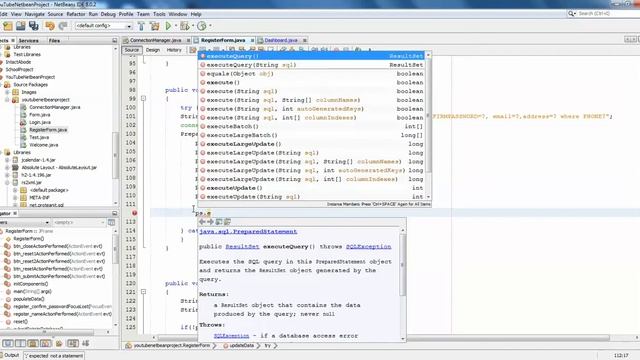
Task: Select executeBatch() completion item
Action: click(312, 127)
